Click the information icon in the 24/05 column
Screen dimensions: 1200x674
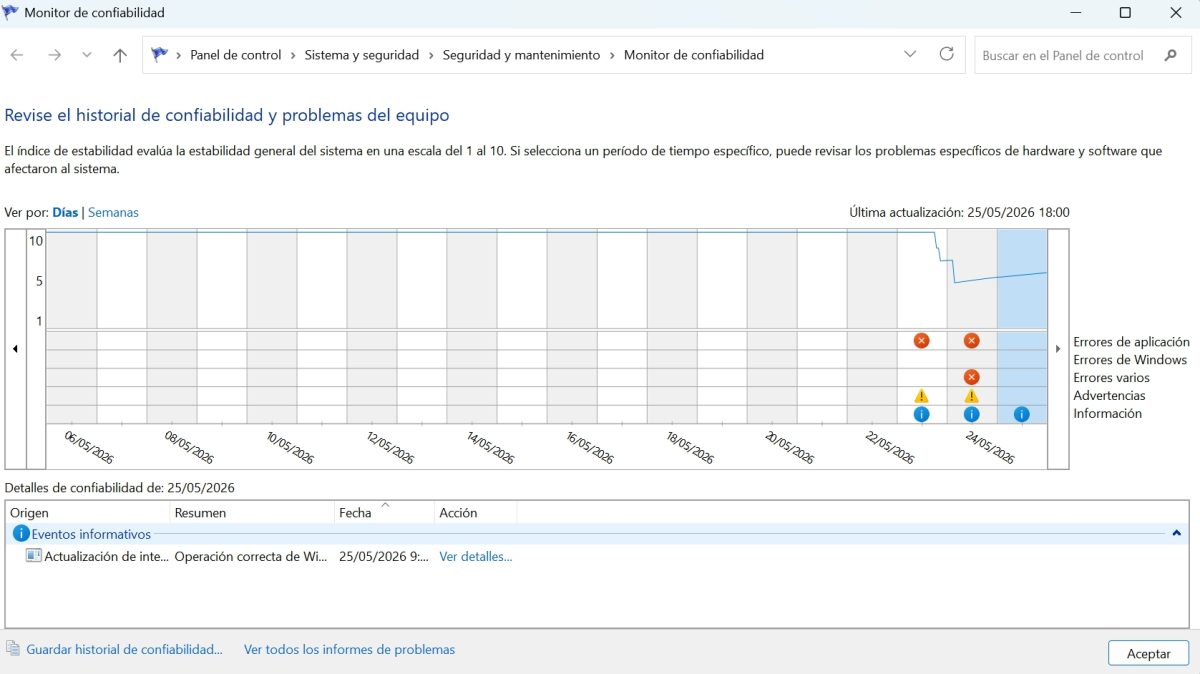point(971,414)
